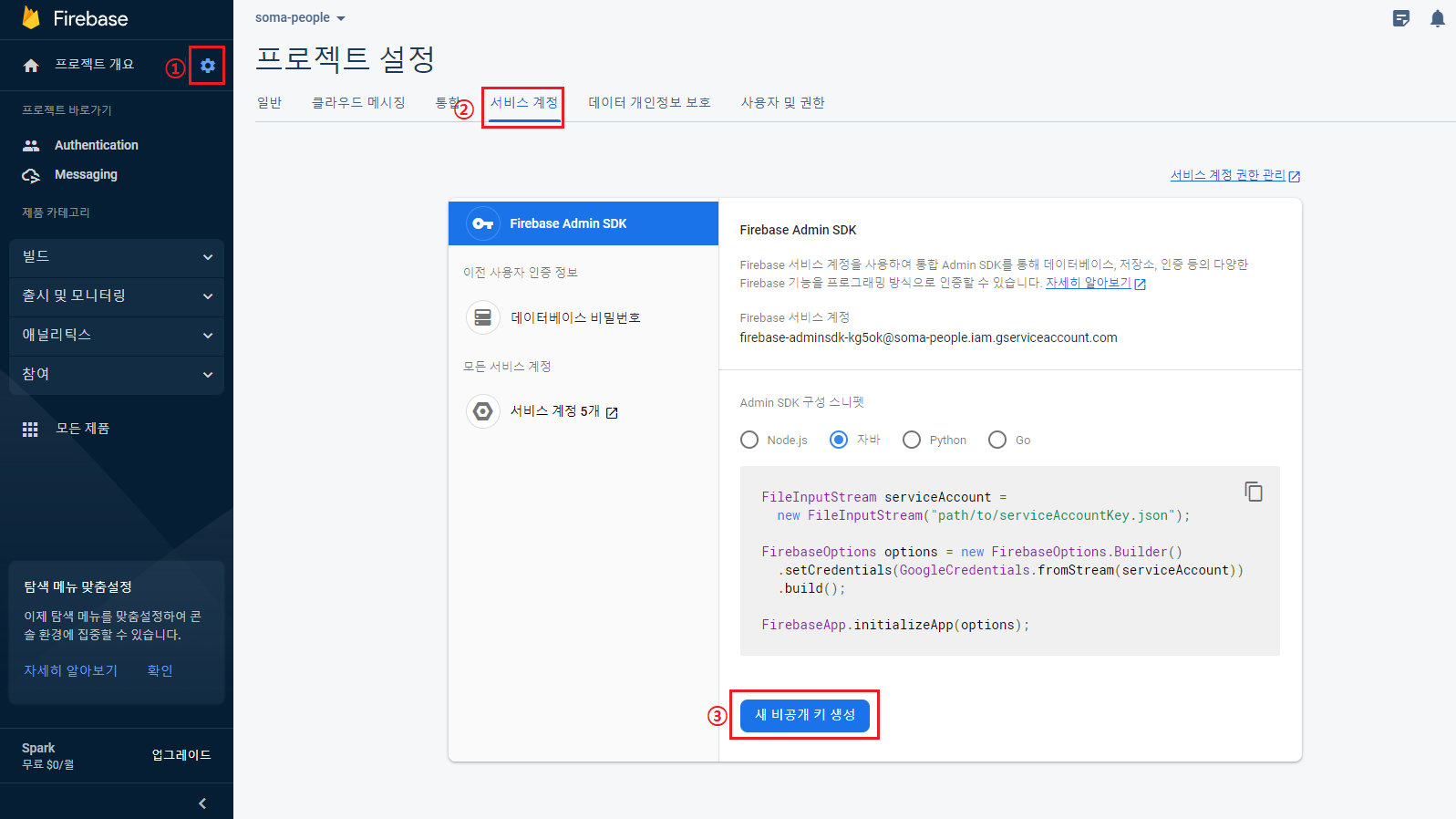The height and width of the screenshot is (819, 1456).
Task: Switch to the 사용자 및 권한 tab
Action: point(782,102)
